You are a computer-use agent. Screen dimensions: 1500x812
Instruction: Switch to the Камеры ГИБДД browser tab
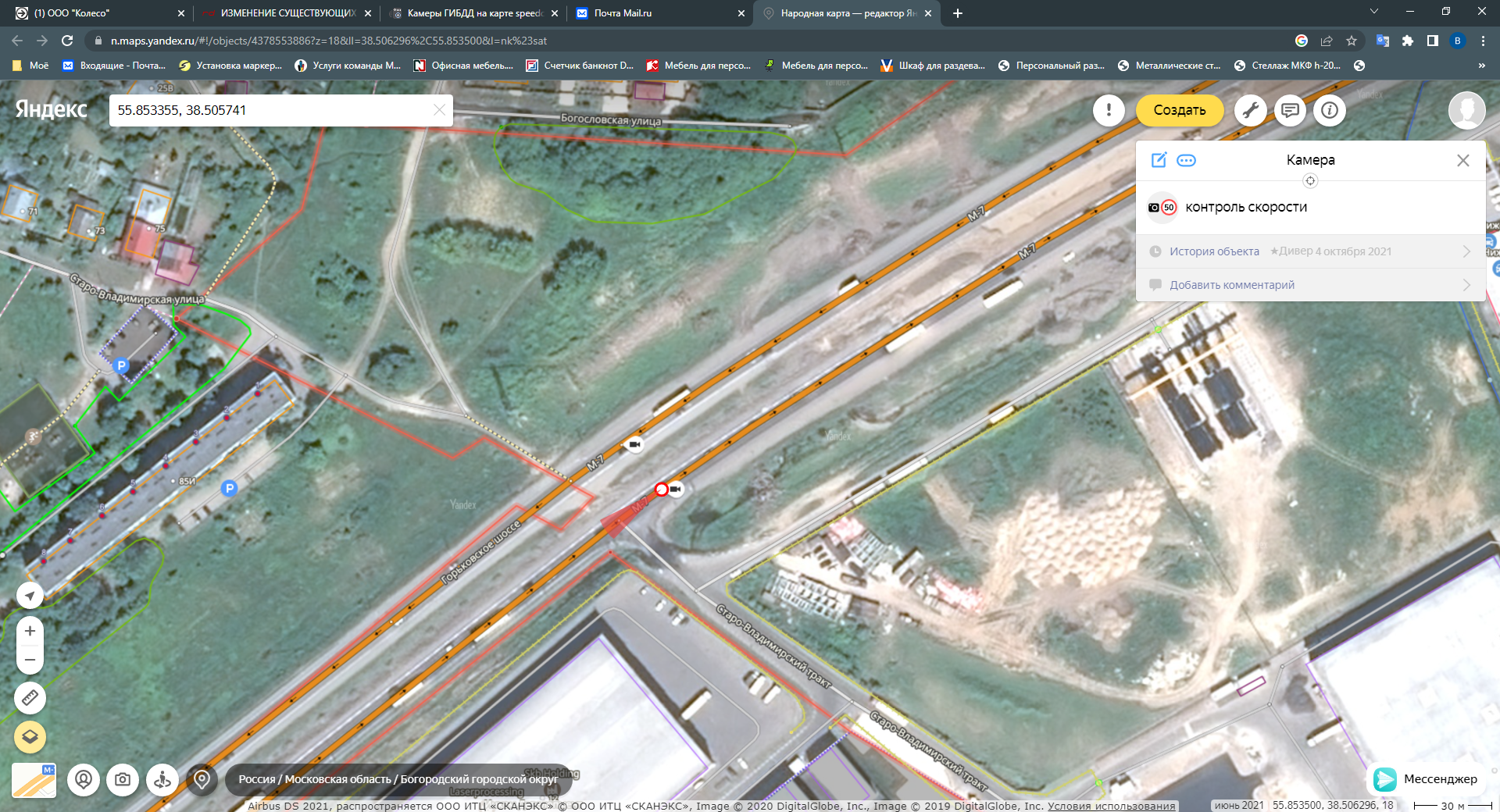473,13
